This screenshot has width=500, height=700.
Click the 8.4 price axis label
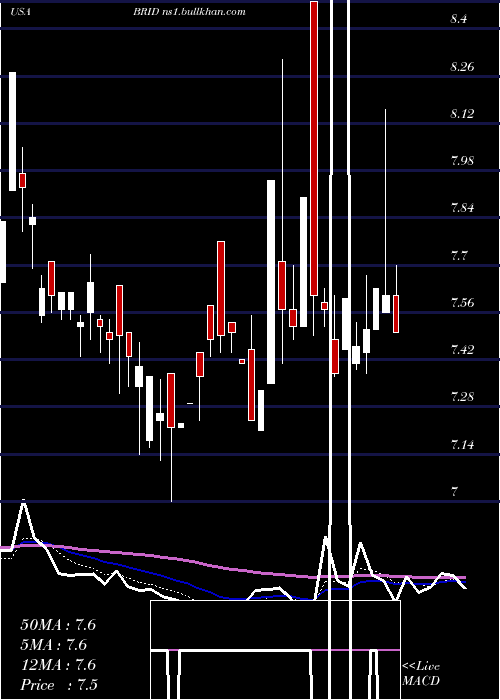(x=459, y=19)
